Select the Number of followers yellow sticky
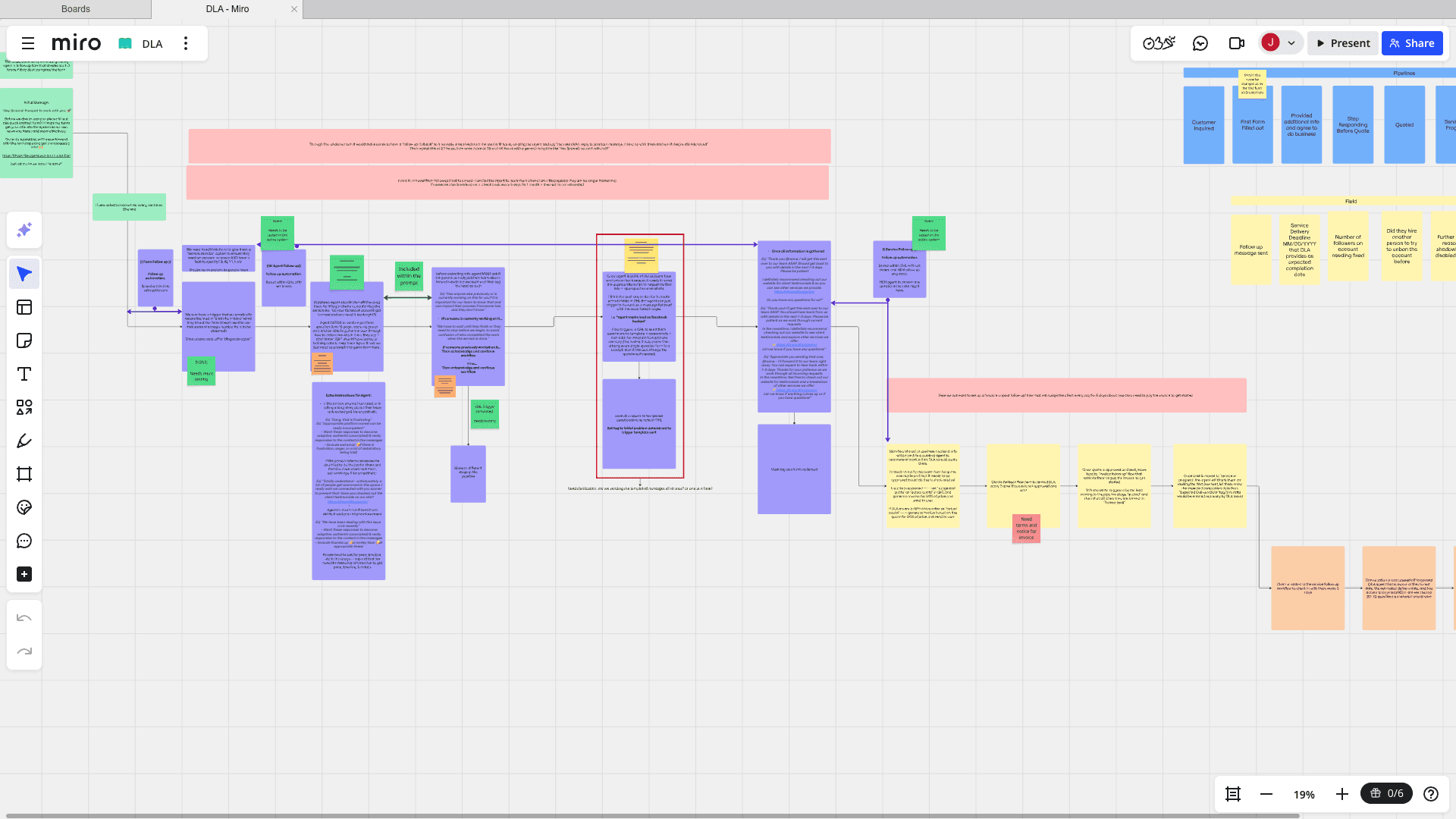 1348,247
